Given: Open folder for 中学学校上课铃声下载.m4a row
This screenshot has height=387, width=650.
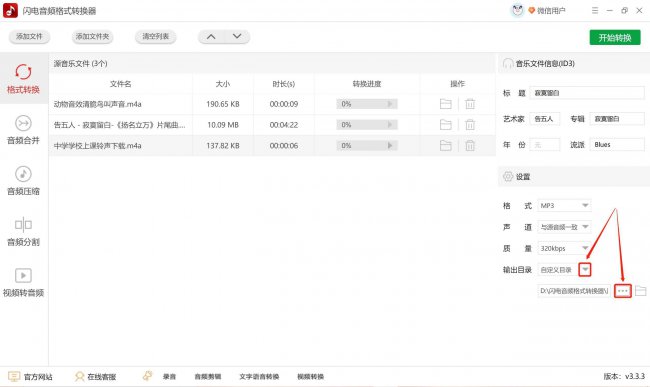Looking at the screenshot, I should [x=446, y=145].
